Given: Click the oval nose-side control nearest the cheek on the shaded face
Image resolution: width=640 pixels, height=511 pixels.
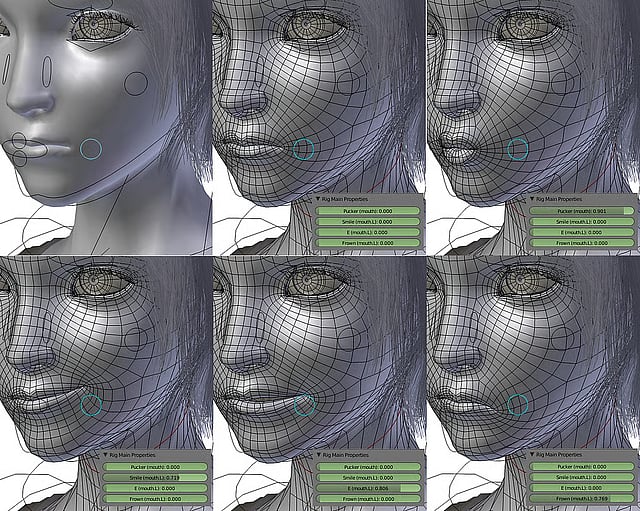Looking at the screenshot, I should pyautogui.click(x=47, y=69).
